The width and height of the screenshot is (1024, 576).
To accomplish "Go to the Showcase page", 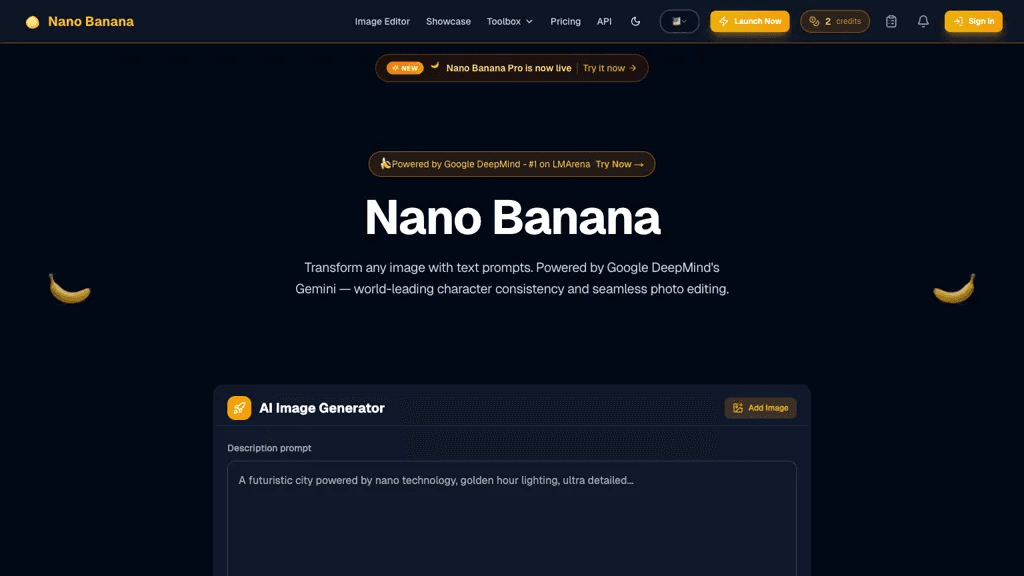I will click(448, 22).
